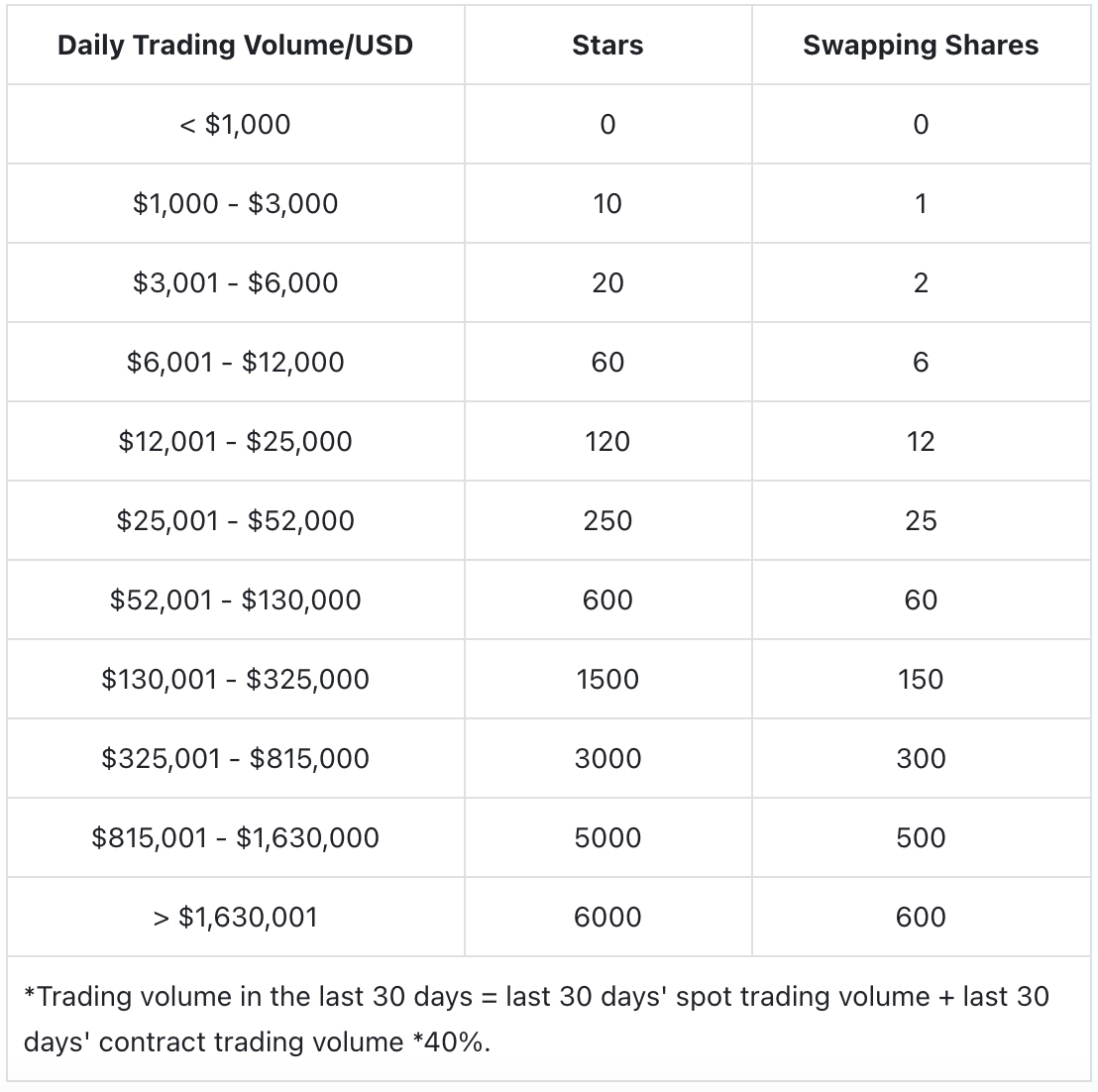Image resolution: width=1098 pixels, height=1092 pixels.
Task: Click the Swapping Shares column header
Action: point(920,46)
